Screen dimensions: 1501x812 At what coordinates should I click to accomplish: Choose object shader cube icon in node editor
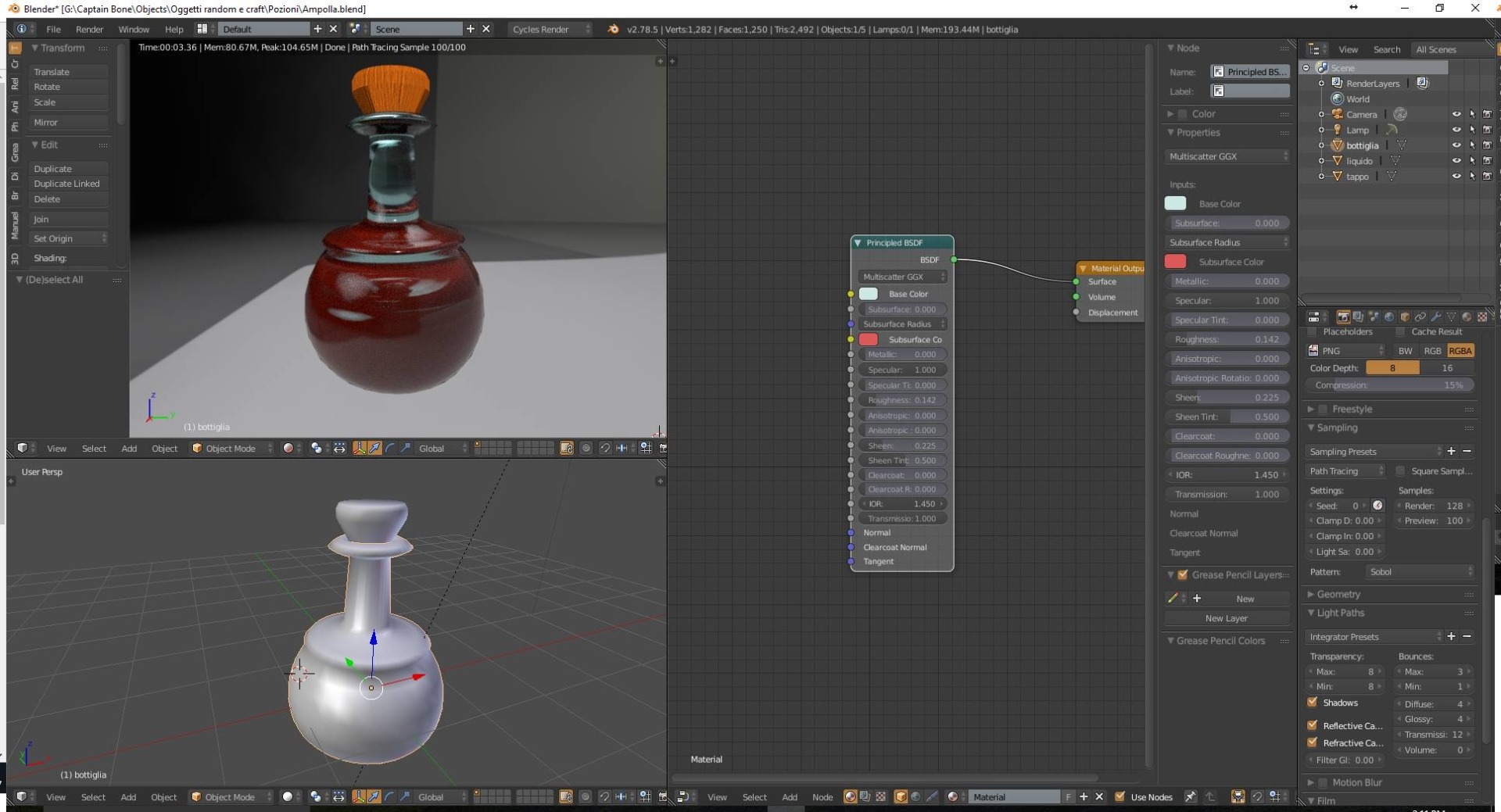pos(901,796)
